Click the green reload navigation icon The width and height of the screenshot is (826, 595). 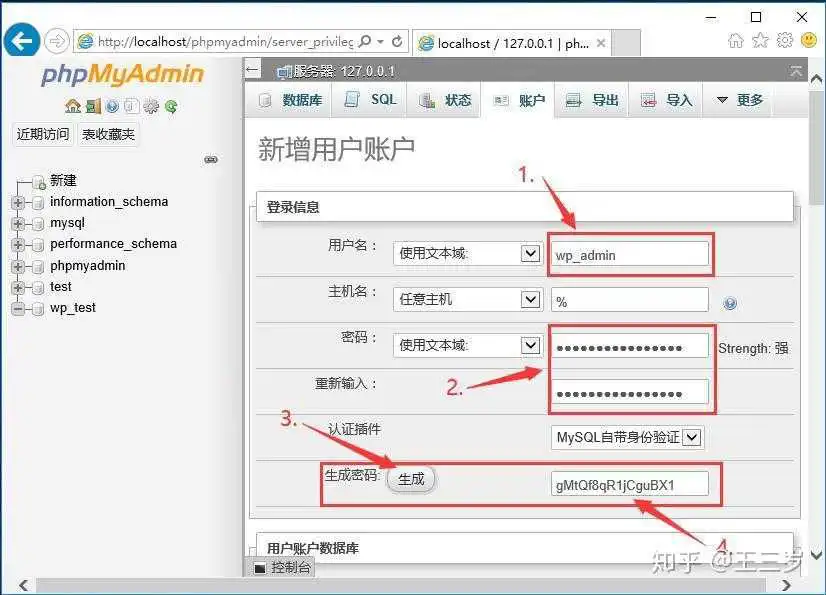[x=171, y=106]
